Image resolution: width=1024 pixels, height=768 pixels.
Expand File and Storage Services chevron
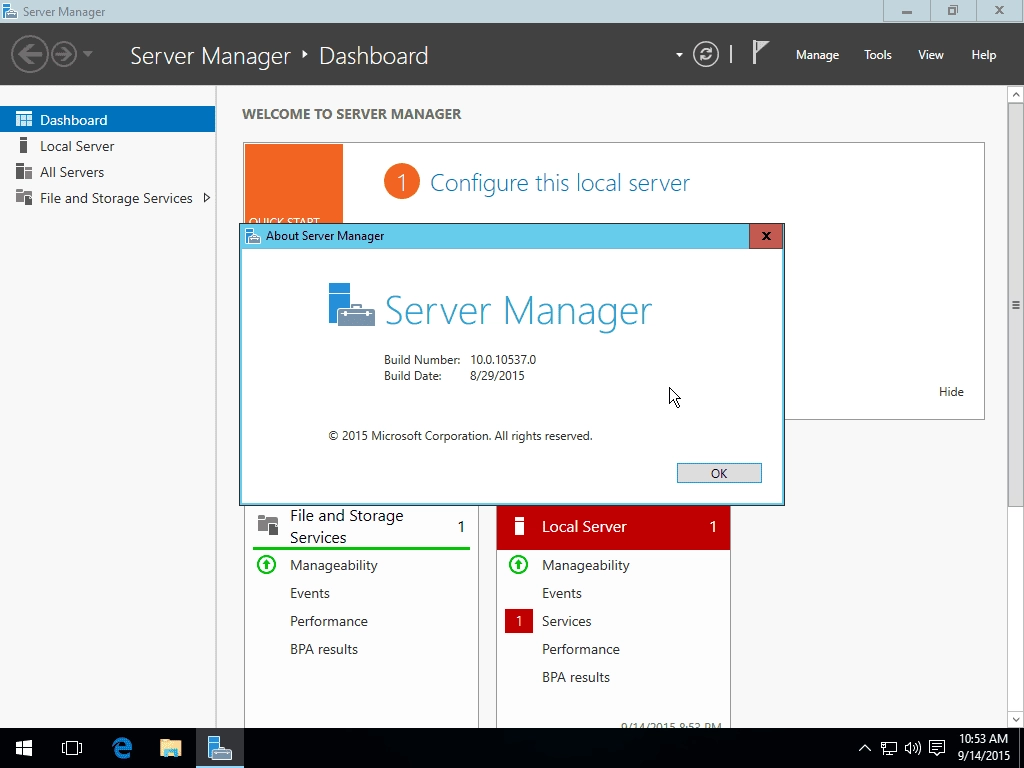[206, 198]
